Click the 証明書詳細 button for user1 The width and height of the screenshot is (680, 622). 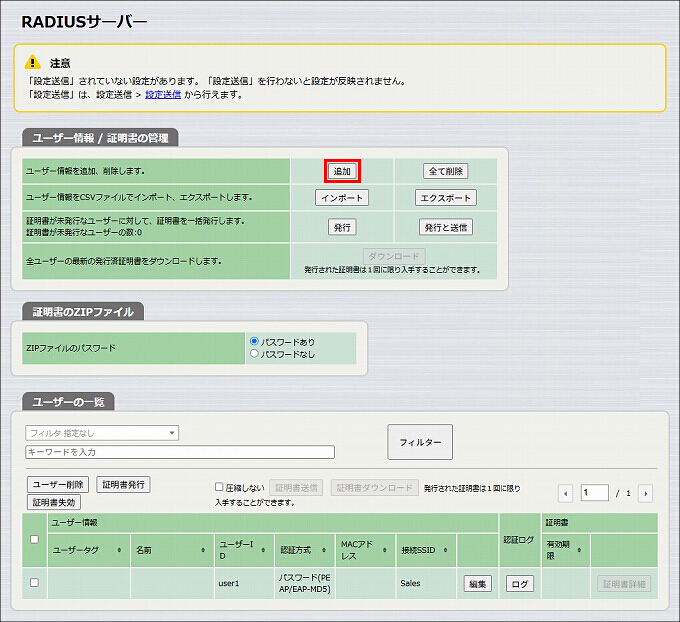[624, 584]
